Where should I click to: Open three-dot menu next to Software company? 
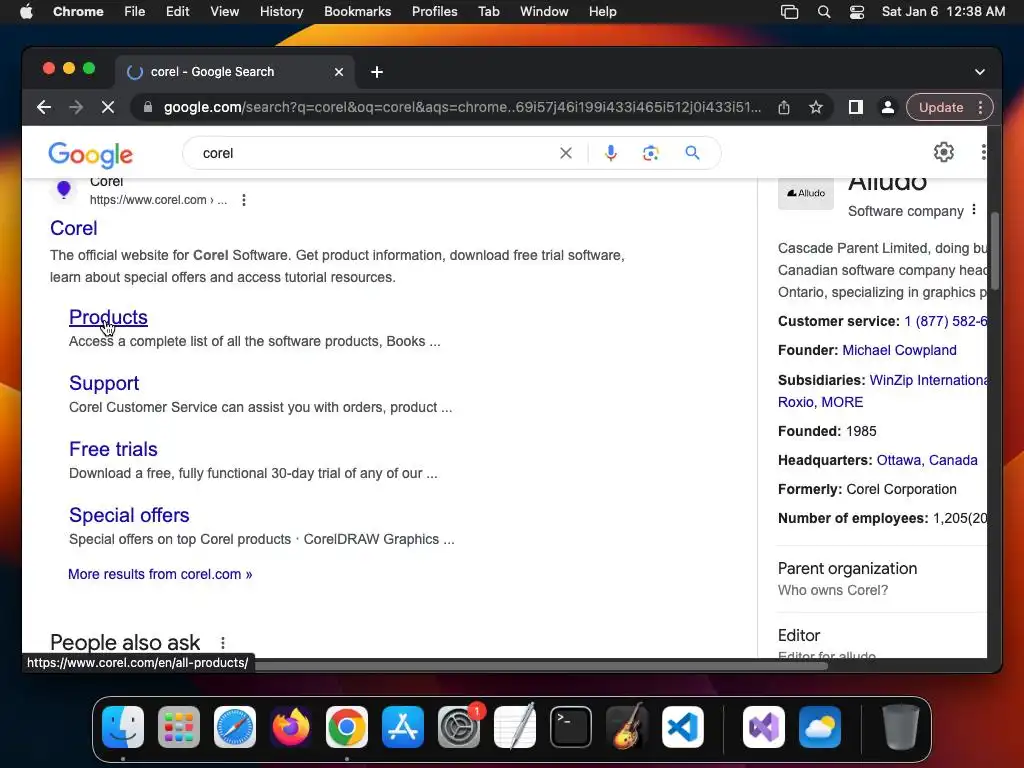click(974, 210)
